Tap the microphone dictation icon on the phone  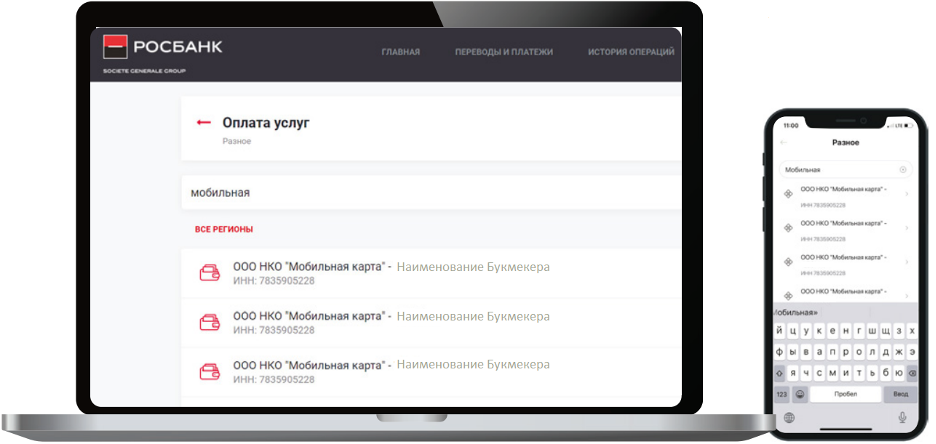(903, 418)
